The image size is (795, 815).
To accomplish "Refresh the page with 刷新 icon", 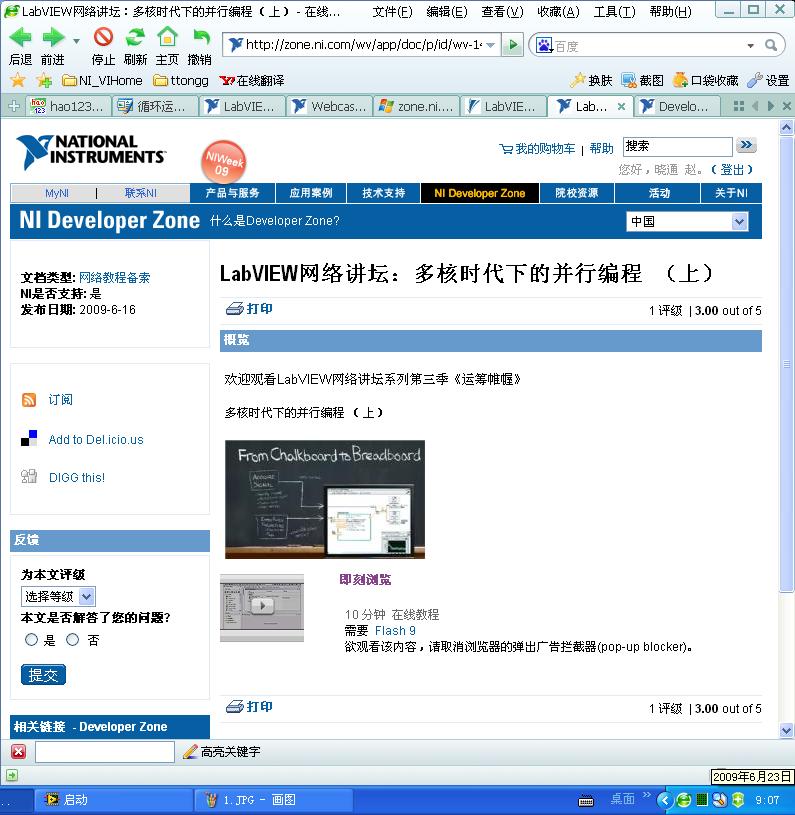I will (x=135, y=37).
